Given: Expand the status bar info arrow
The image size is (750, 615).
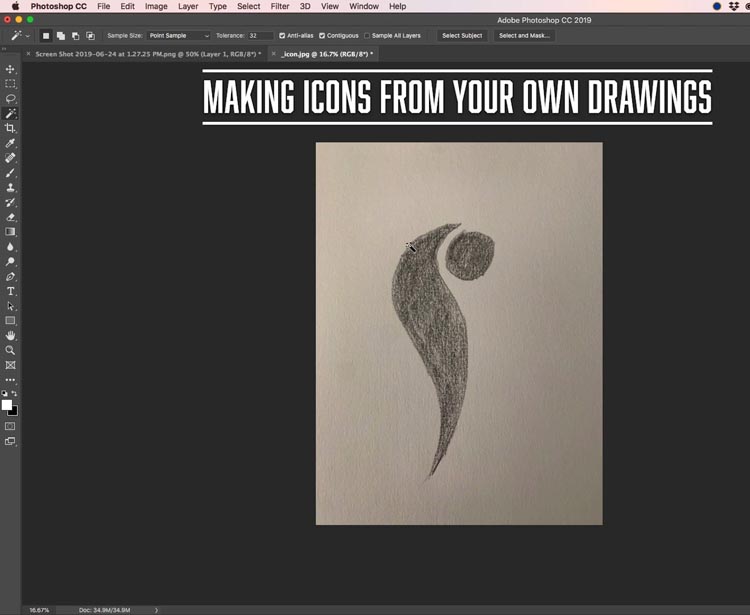Looking at the screenshot, I should [x=156, y=610].
